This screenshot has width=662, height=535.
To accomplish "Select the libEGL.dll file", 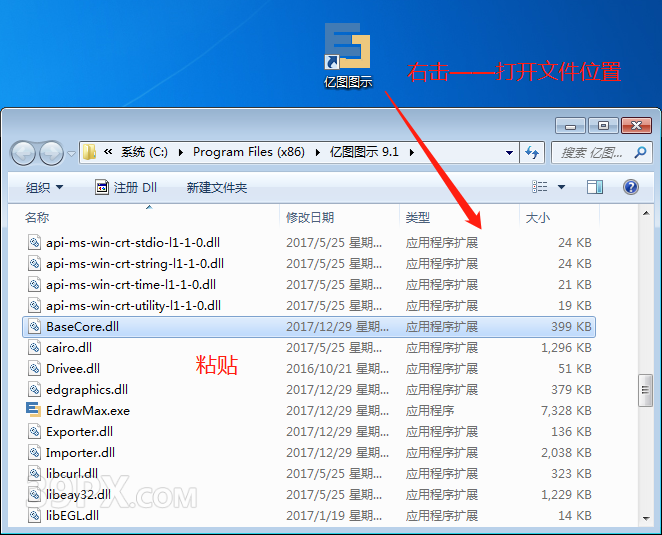I will pyautogui.click(x=72, y=516).
